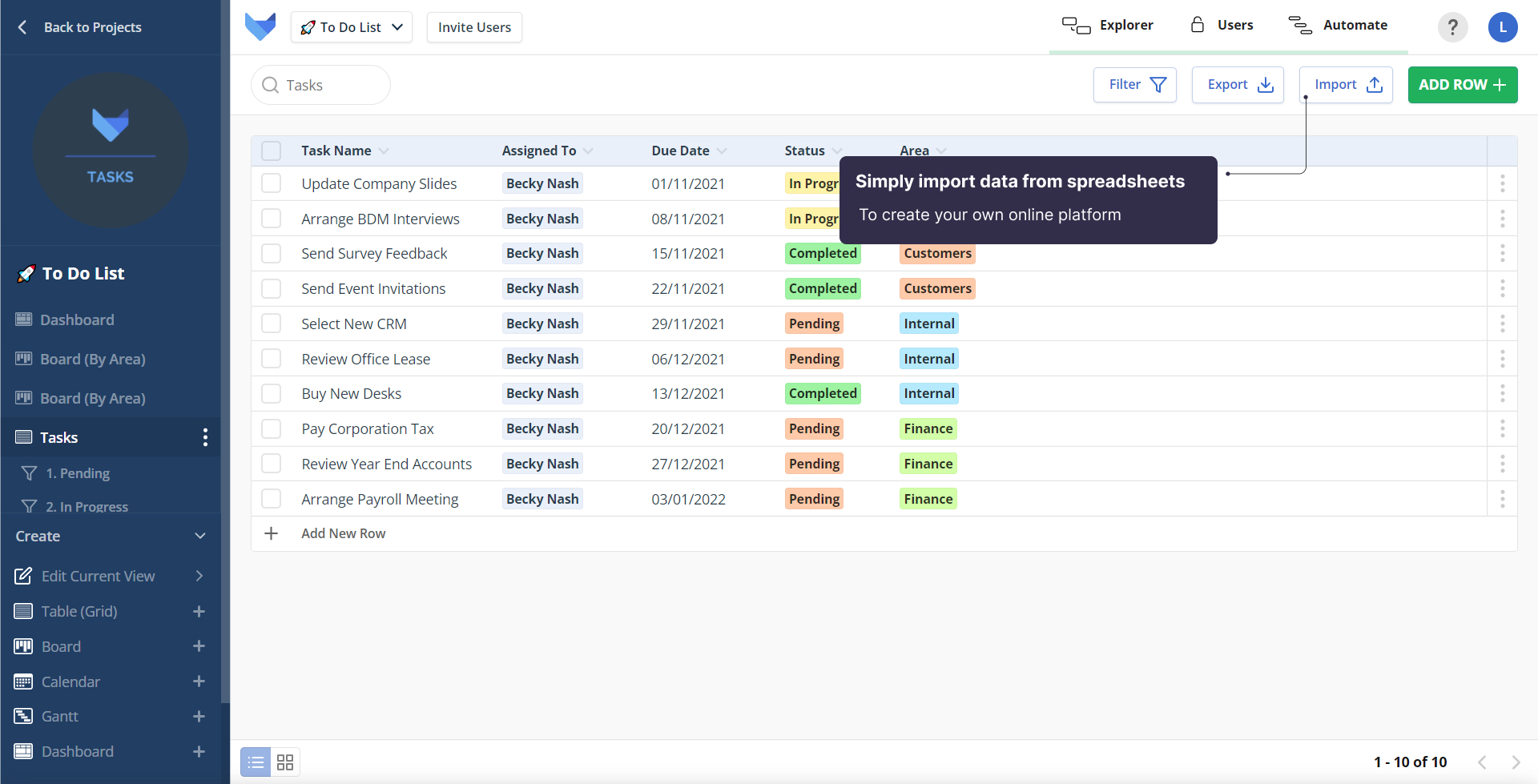Expand Edit Current View options
The height and width of the screenshot is (784, 1538).
point(199,576)
